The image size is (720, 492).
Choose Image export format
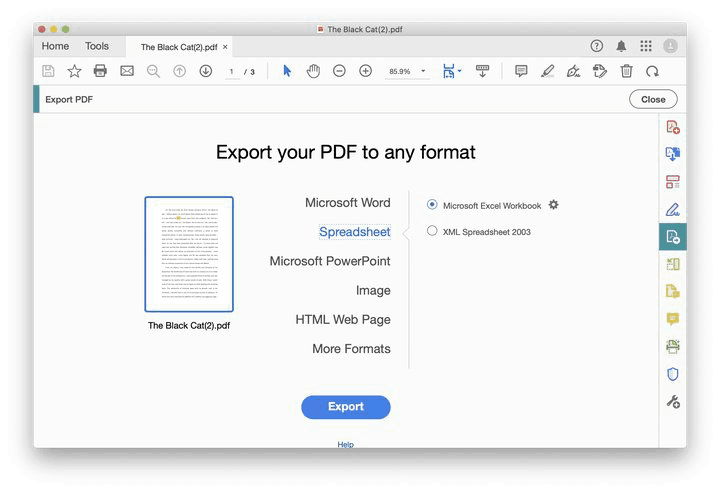point(373,290)
